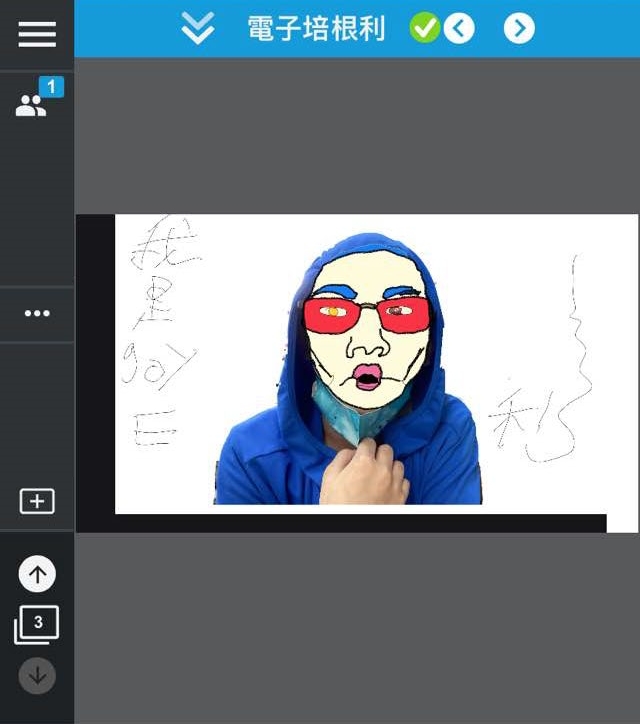Navigate back with left chevron button
This screenshot has width=640, height=725.
pos(458,29)
